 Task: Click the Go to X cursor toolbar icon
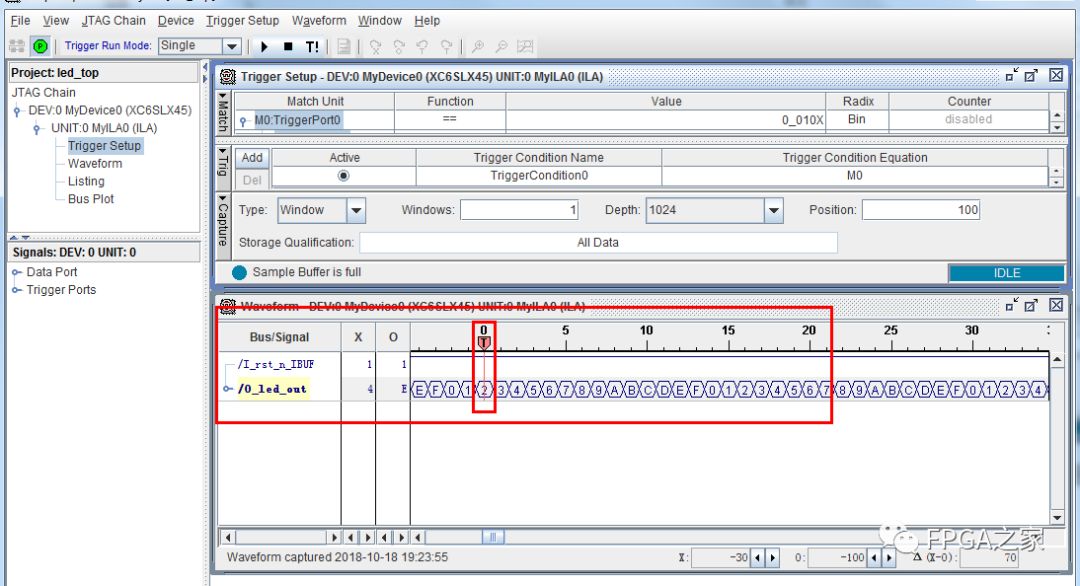click(x=375, y=47)
